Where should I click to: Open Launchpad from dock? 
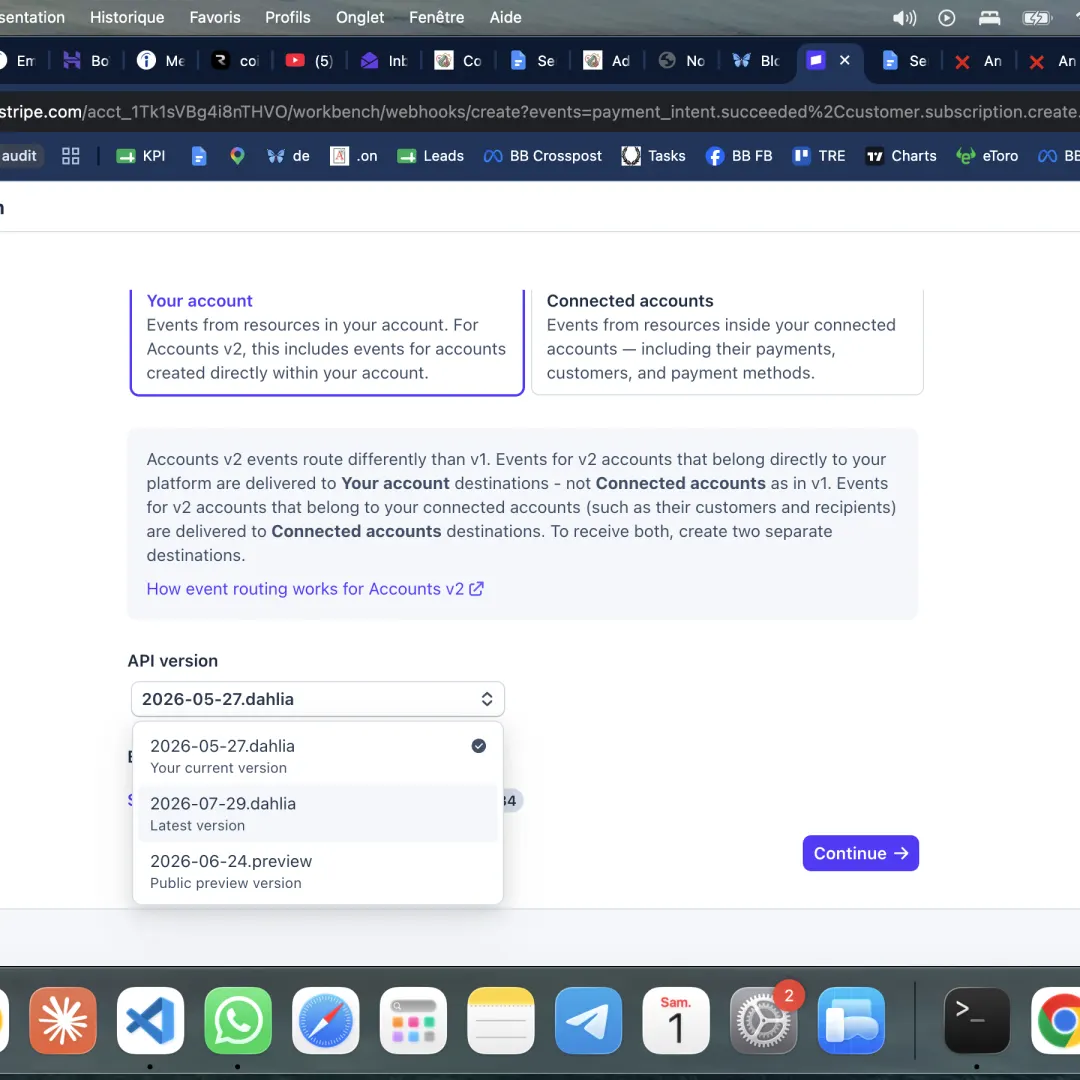point(413,1021)
